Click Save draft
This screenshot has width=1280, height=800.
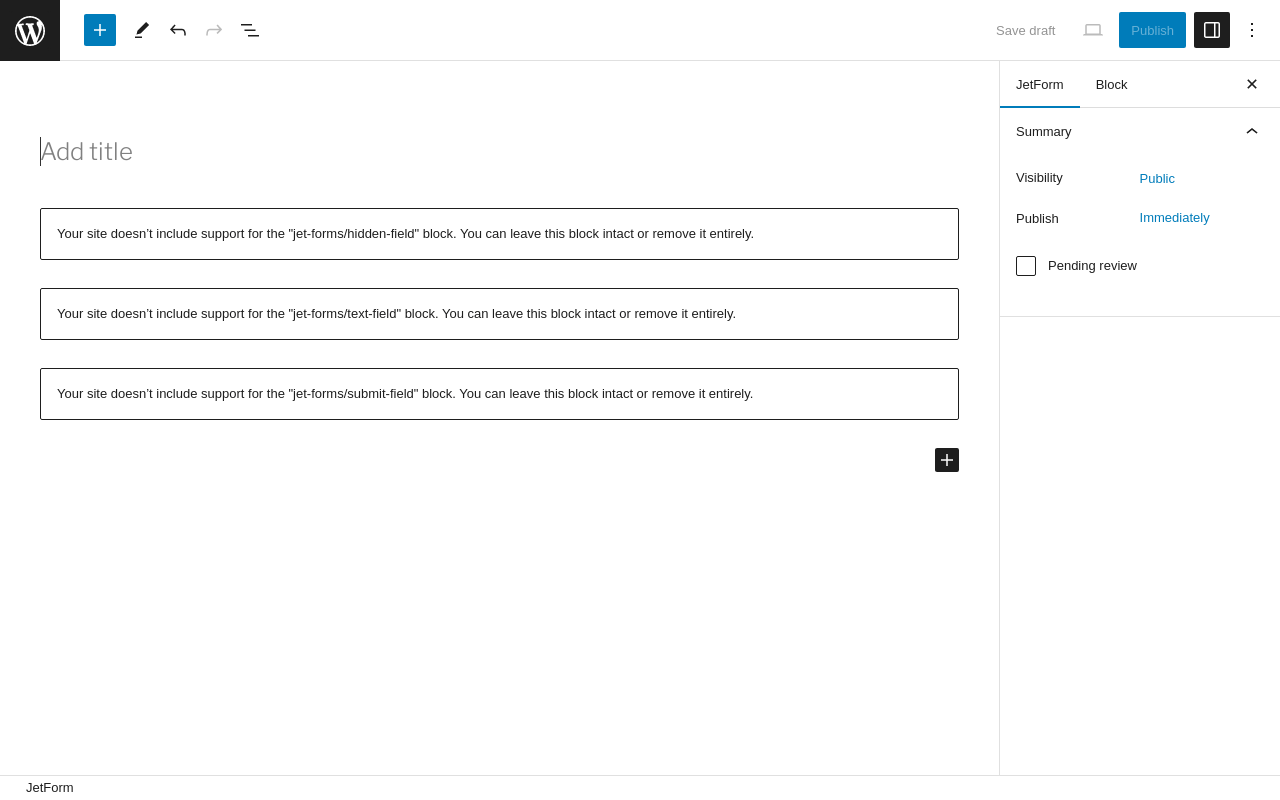click(x=1025, y=31)
